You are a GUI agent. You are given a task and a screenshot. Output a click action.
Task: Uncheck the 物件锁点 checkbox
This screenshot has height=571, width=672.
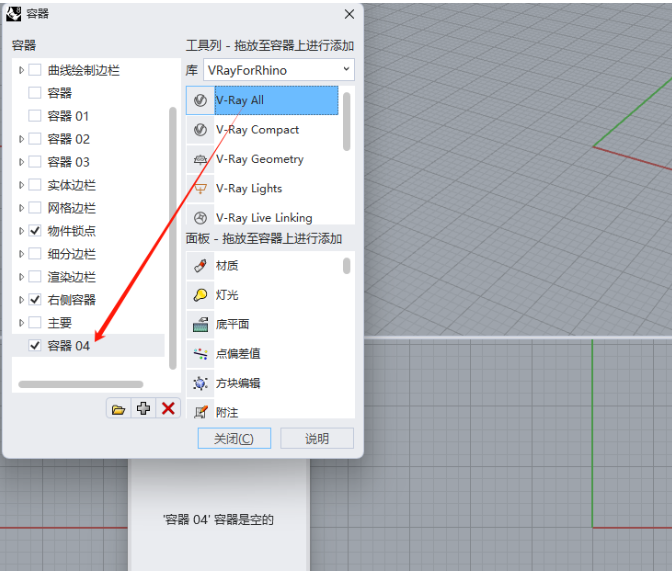(35, 231)
